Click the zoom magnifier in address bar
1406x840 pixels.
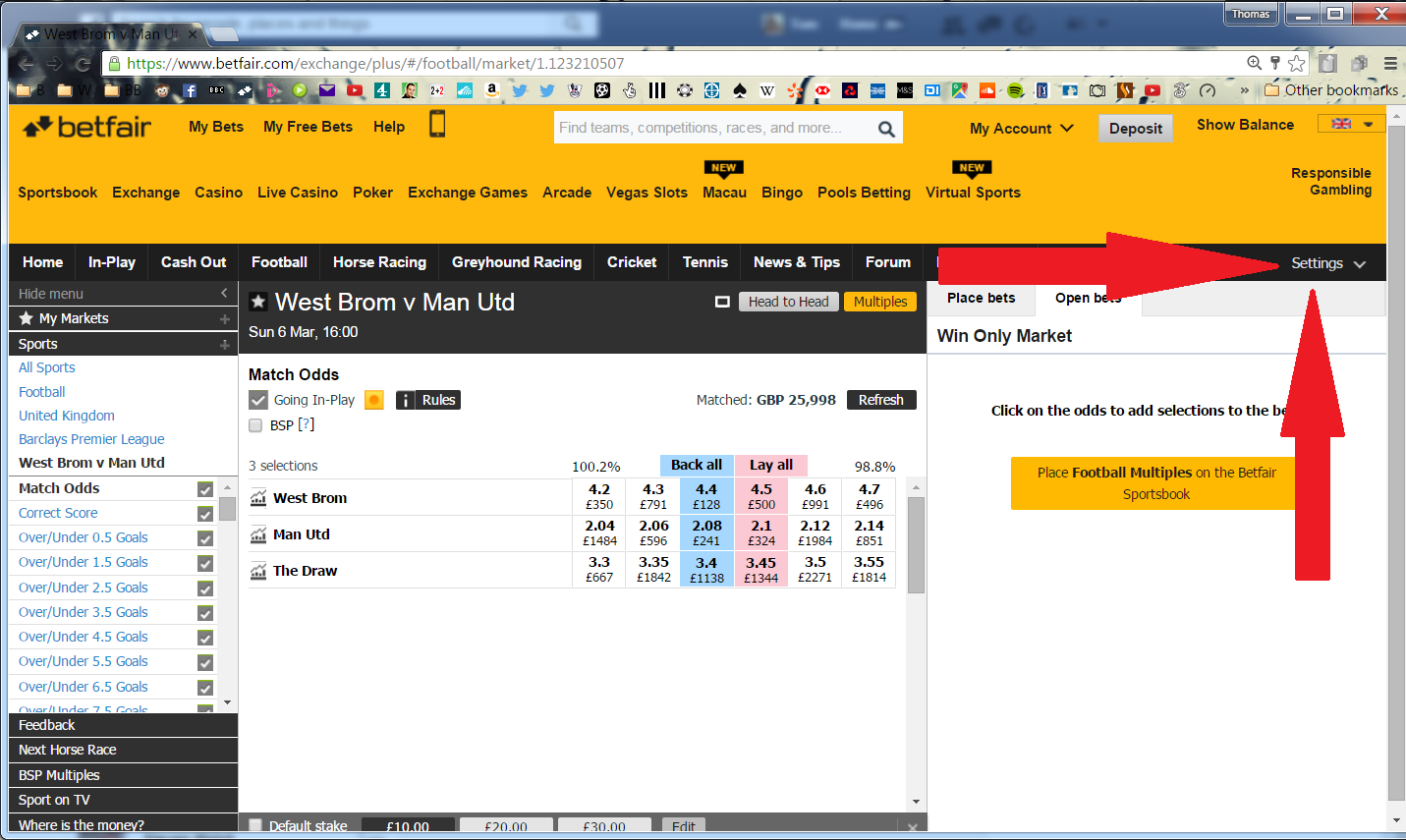tap(1254, 63)
